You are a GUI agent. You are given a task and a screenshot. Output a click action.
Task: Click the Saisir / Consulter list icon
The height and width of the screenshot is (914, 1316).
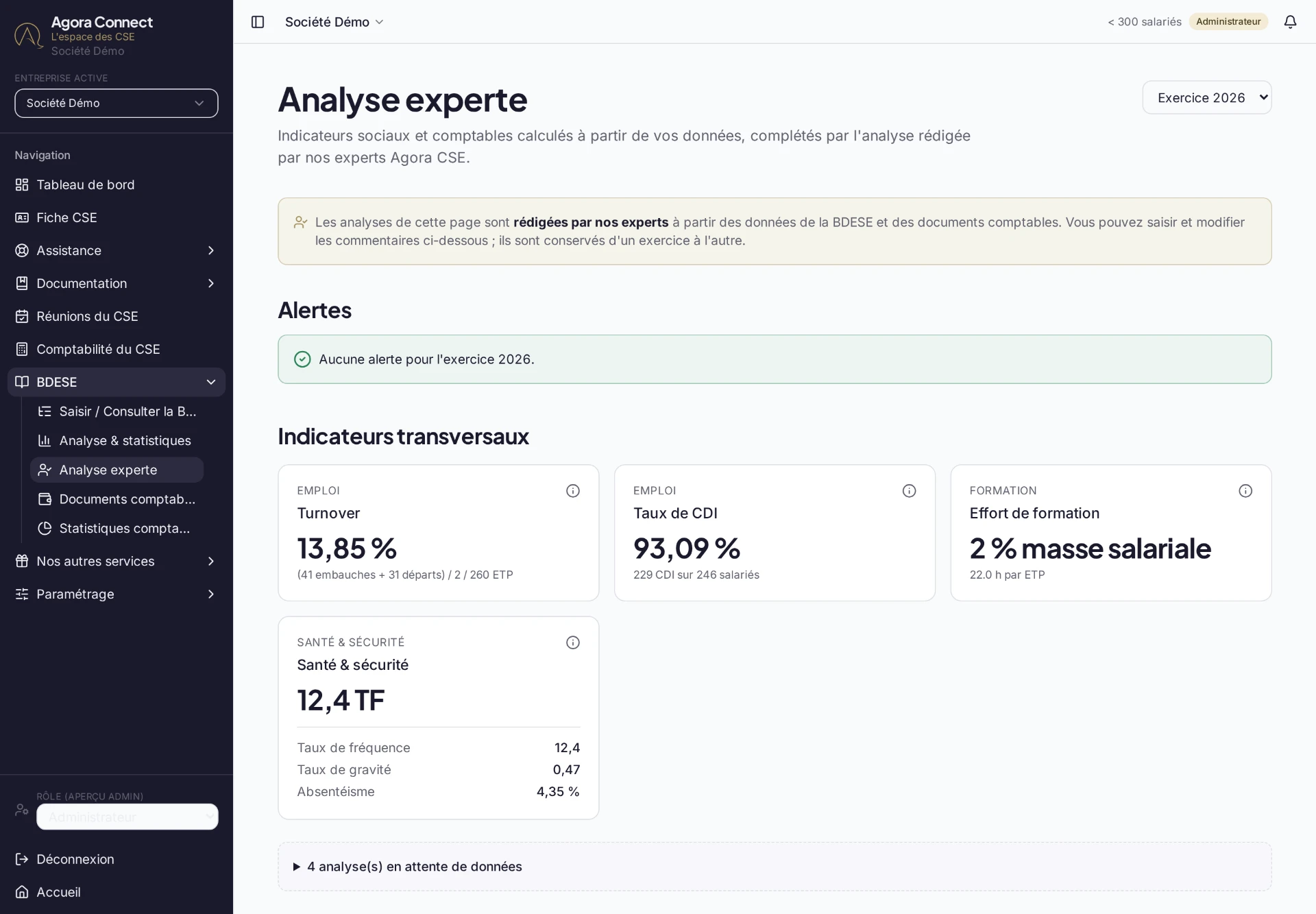pos(45,411)
